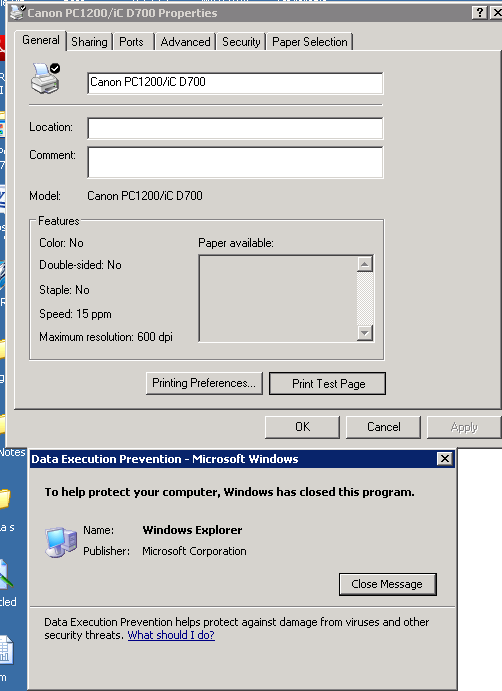Click the Model value 'Canon PC1200/iC D700'
This screenshot has height=691, width=502.
tap(145, 196)
